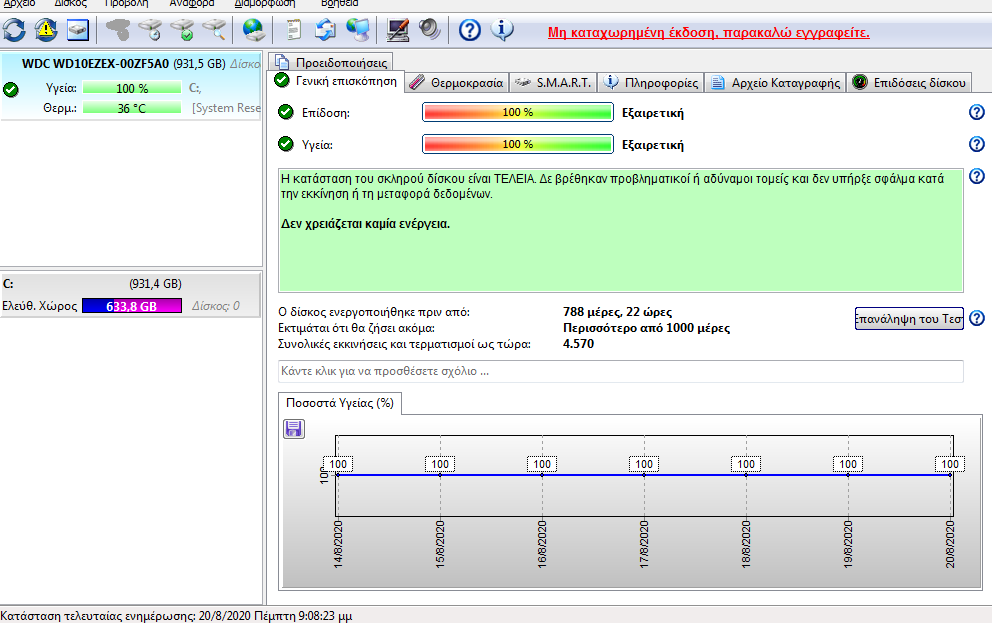Click the blue question mark toolbar icon

coord(470,30)
